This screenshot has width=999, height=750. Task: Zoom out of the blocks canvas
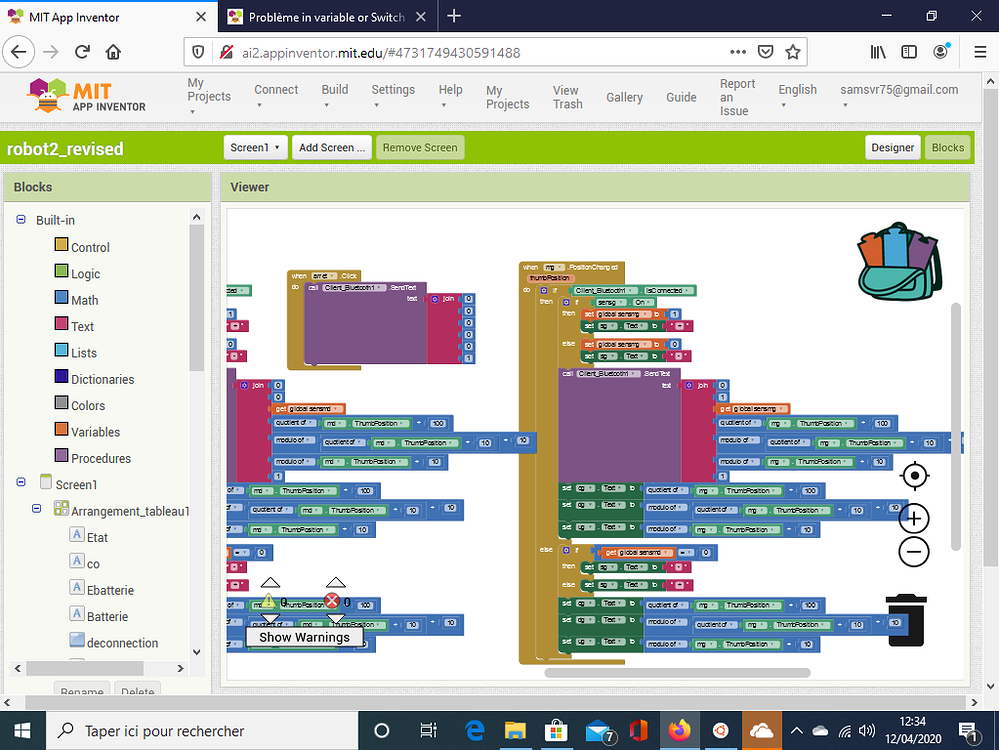[914, 551]
